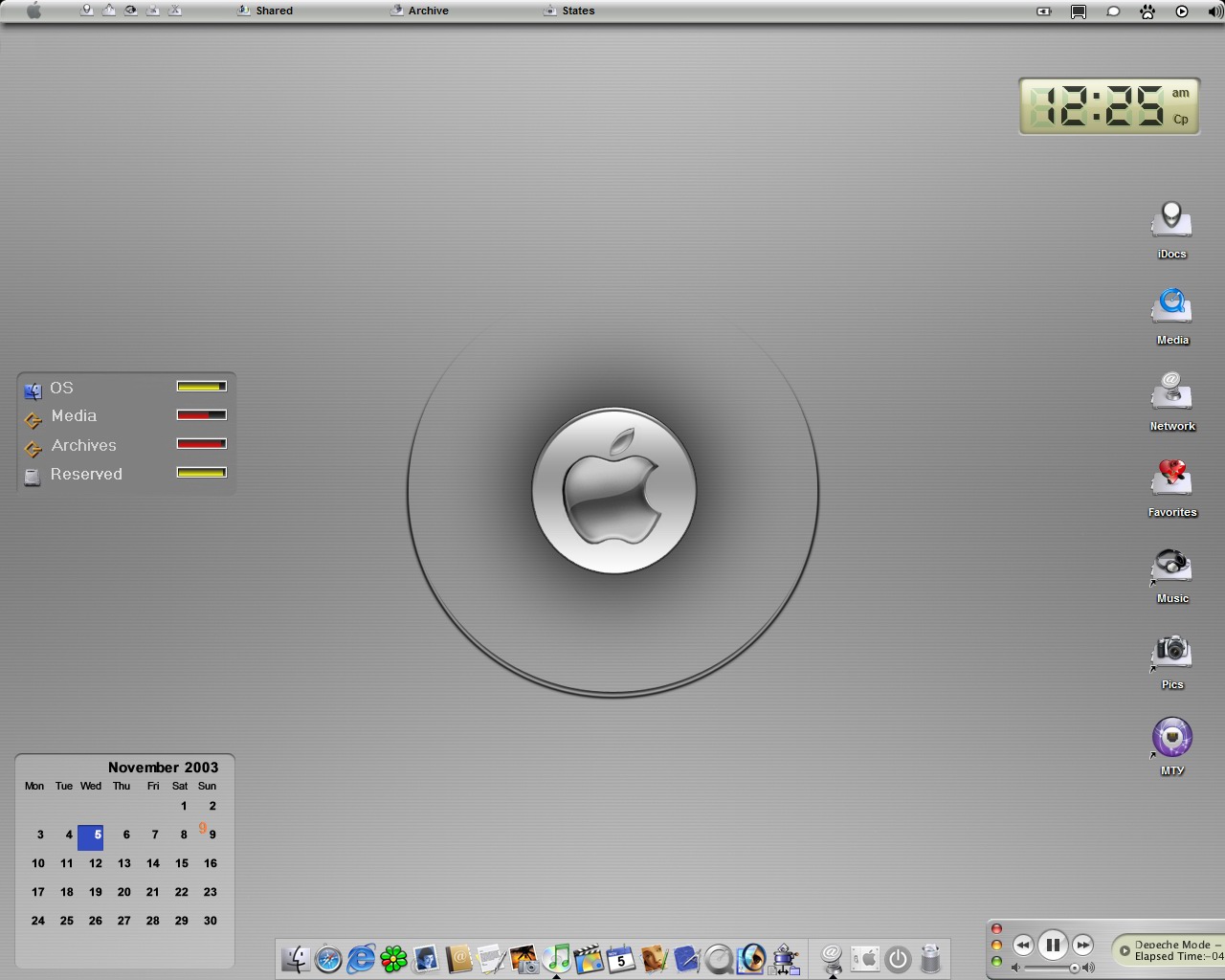This screenshot has height=980, width=1225.
Task: Select Media volume in disk list
Action: click(x=74, y=416)
